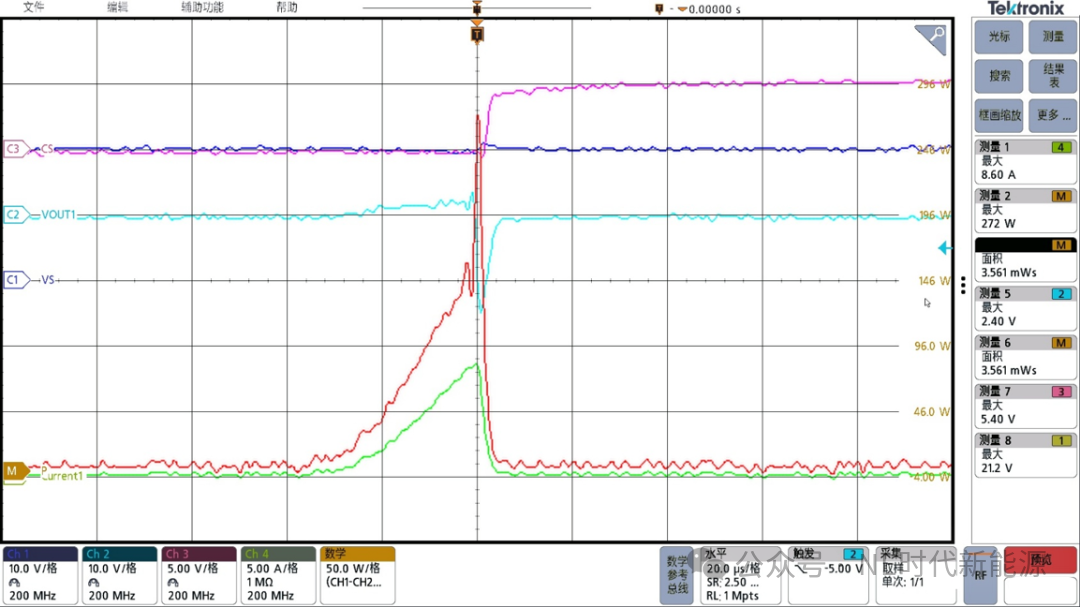Click the red 预览 button
Screen dimensions: 1080x607
(1040, 560)
